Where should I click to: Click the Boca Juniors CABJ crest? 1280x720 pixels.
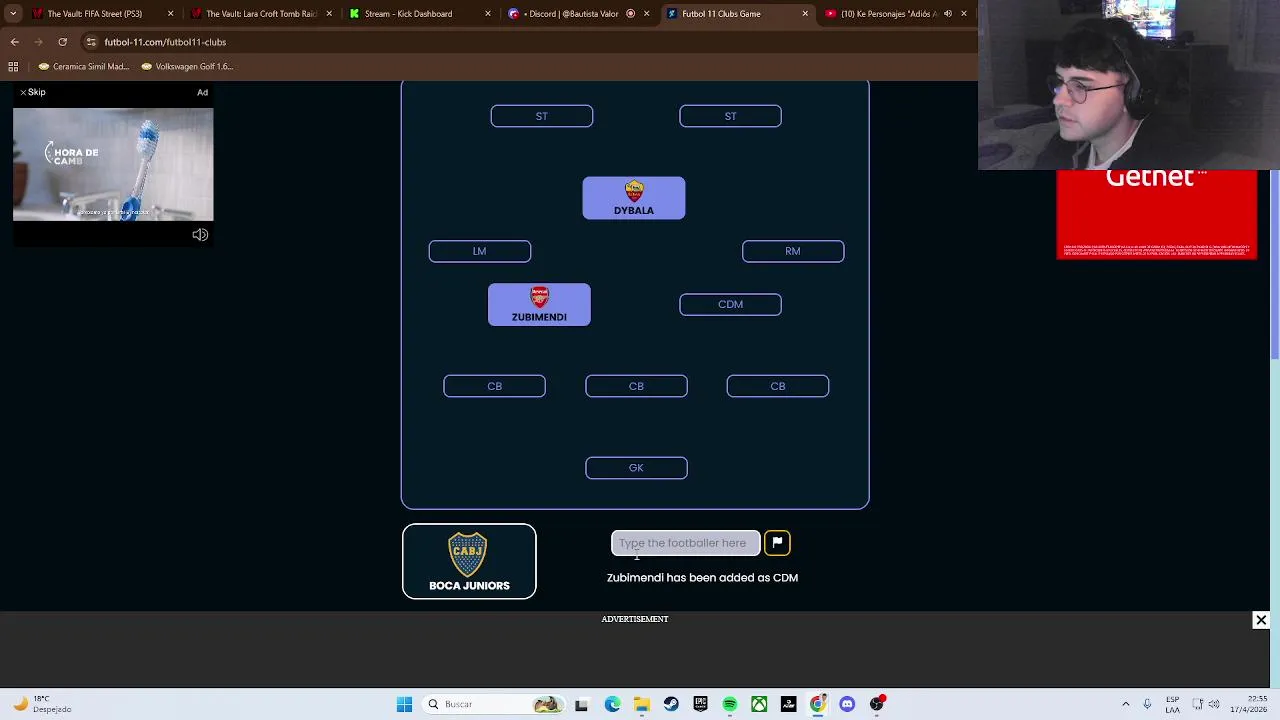tap(468, 555)
